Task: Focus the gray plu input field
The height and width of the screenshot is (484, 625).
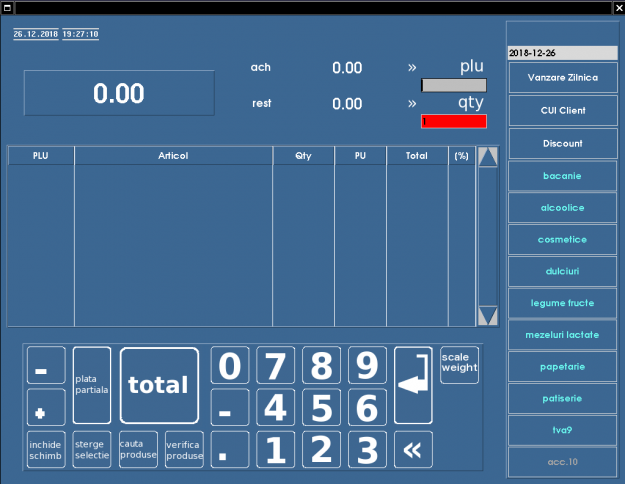Action: (x=454, y=85)
